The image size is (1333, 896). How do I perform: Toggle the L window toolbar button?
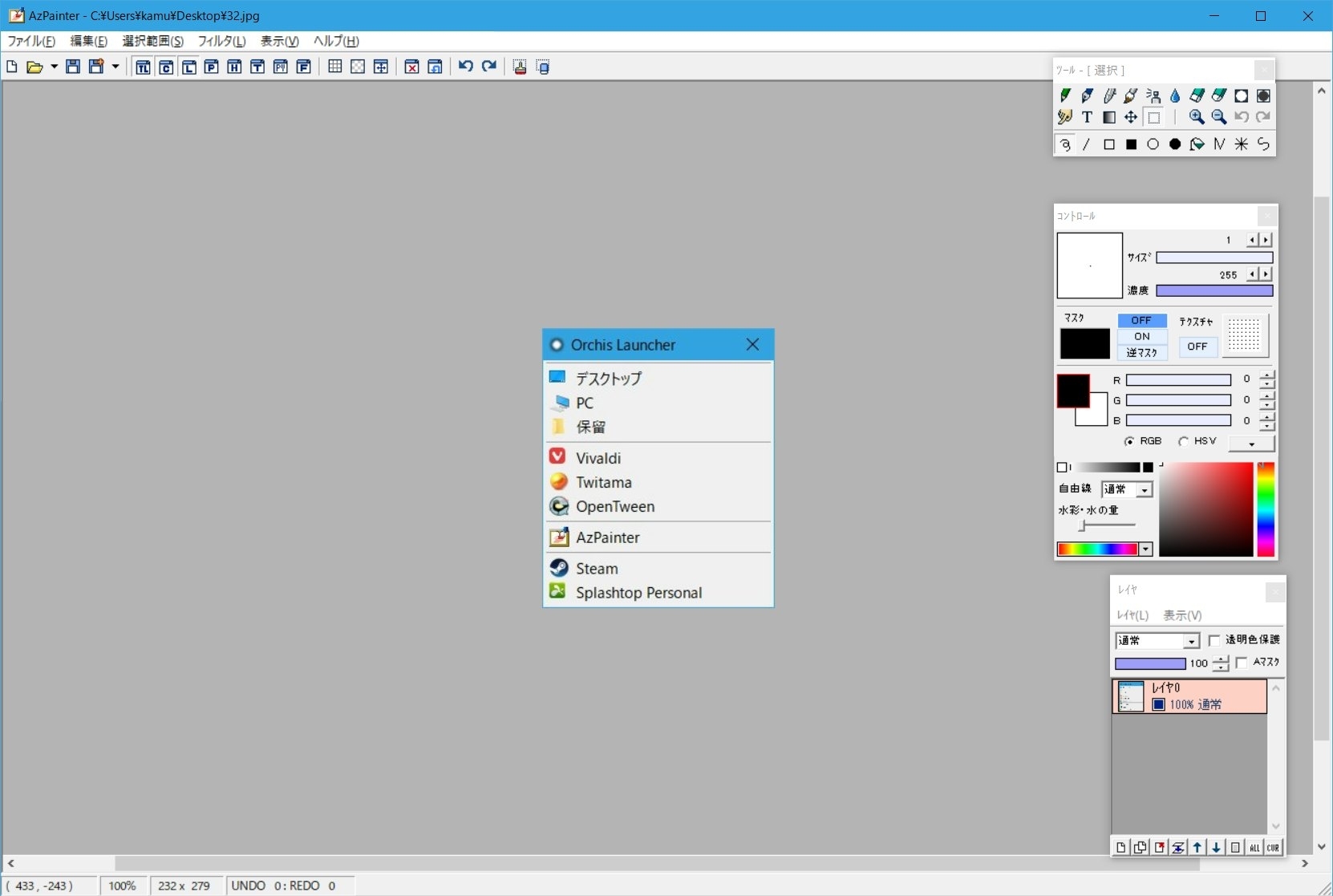pyautogui.click(x=188, y=67)
